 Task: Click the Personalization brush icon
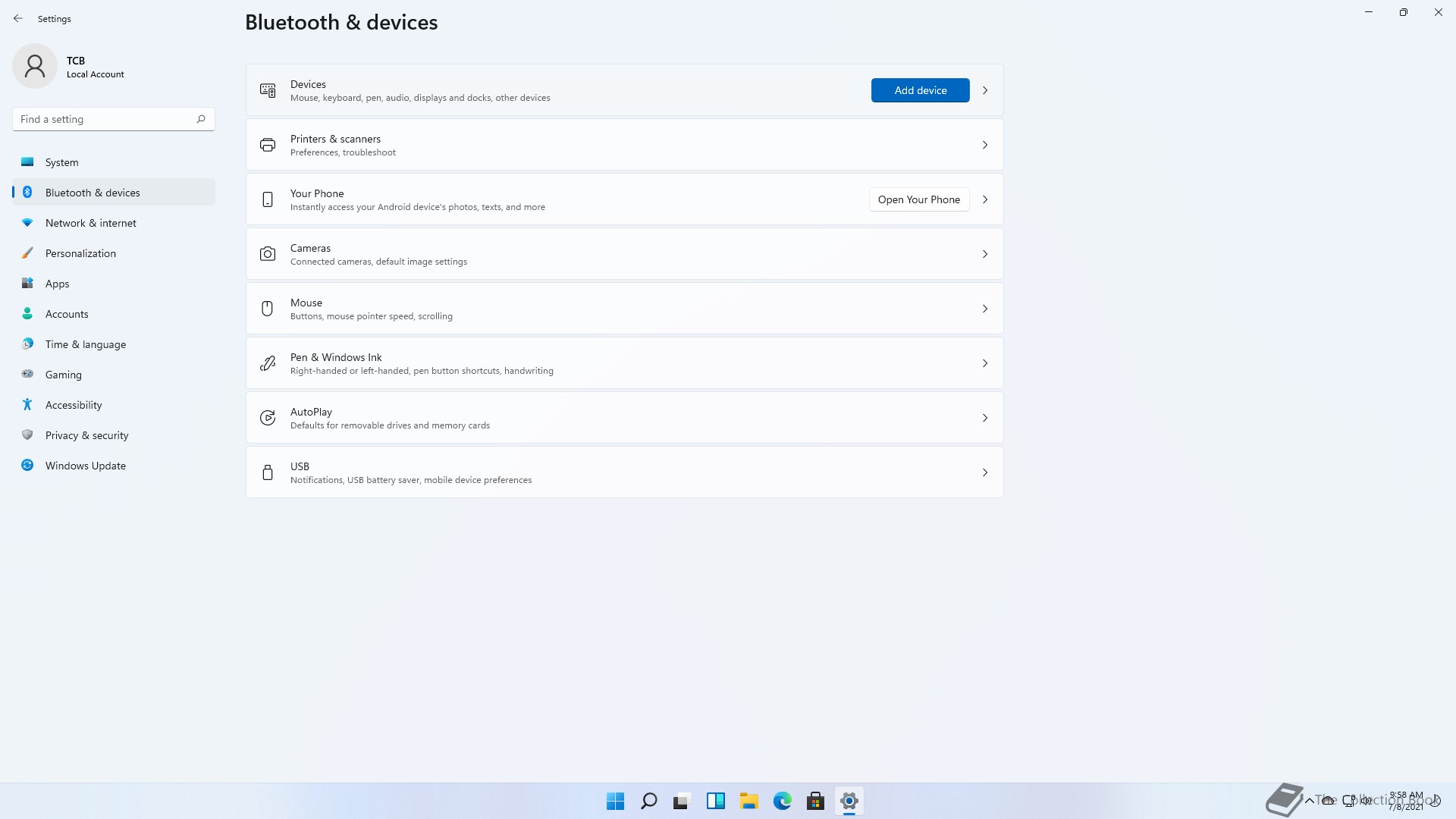(x=27, y=253)
